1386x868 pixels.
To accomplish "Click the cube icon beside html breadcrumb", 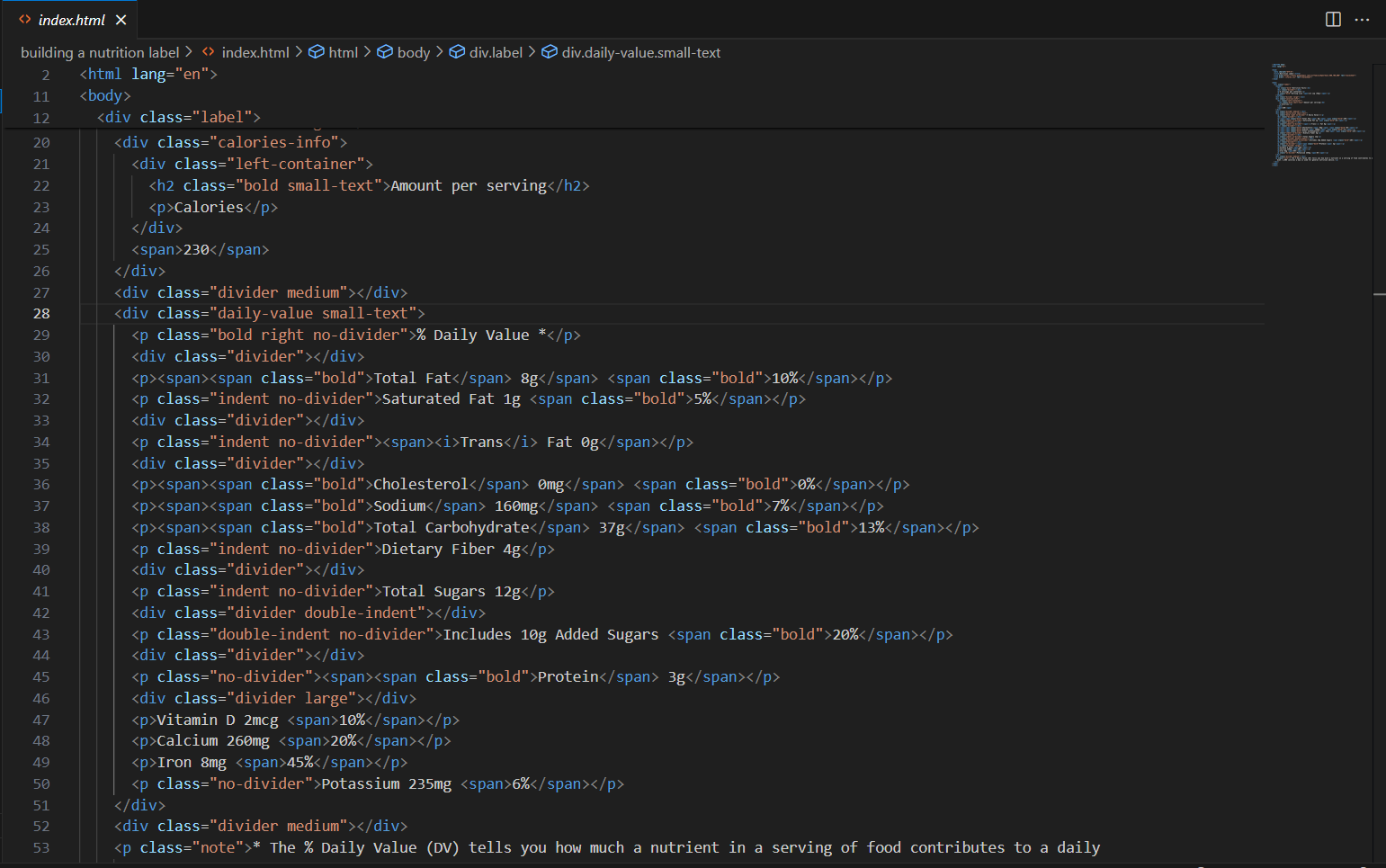I will pyautogui.click(x=317, y=53).
